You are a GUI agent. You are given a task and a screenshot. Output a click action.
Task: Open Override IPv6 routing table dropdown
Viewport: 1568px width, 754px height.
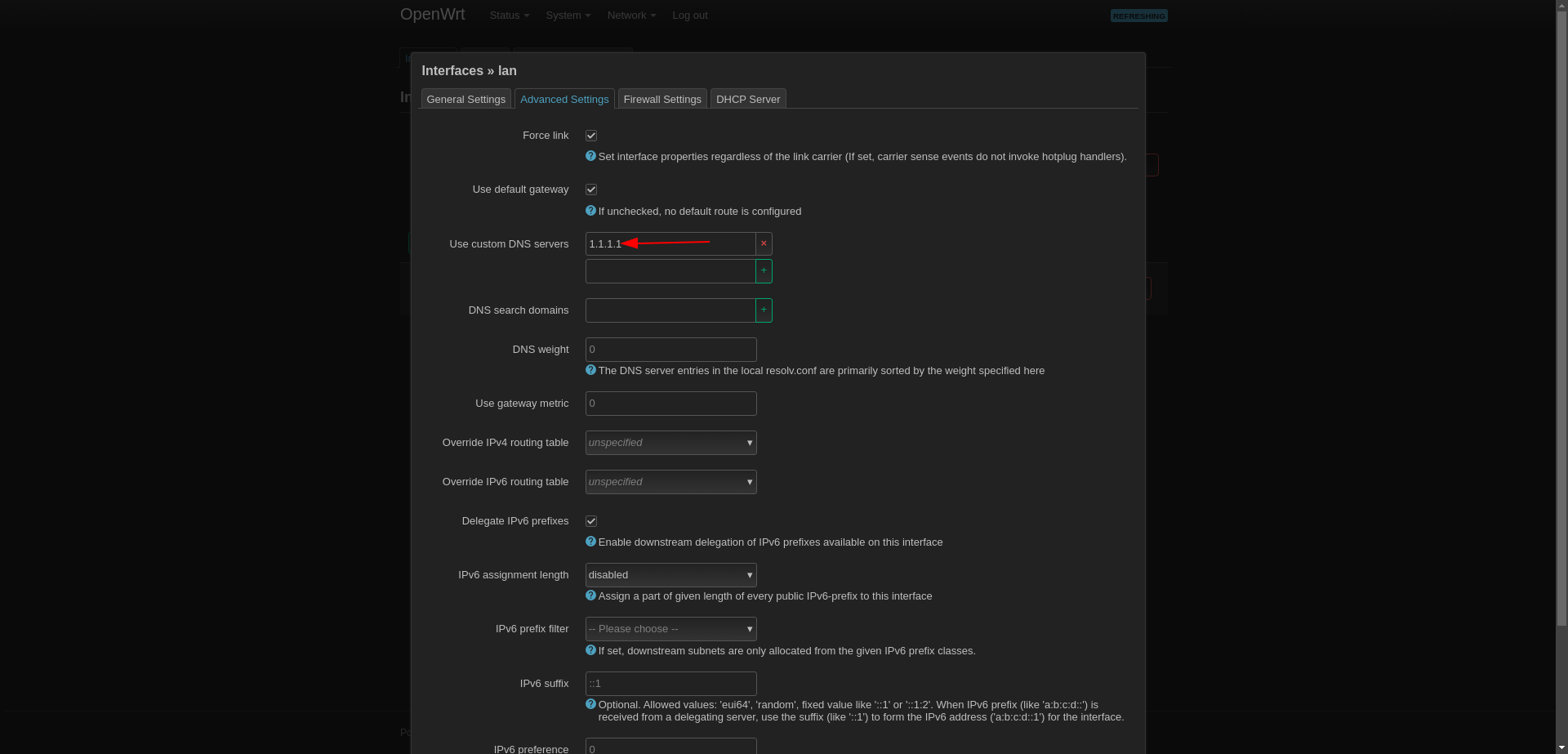[670, 482]
